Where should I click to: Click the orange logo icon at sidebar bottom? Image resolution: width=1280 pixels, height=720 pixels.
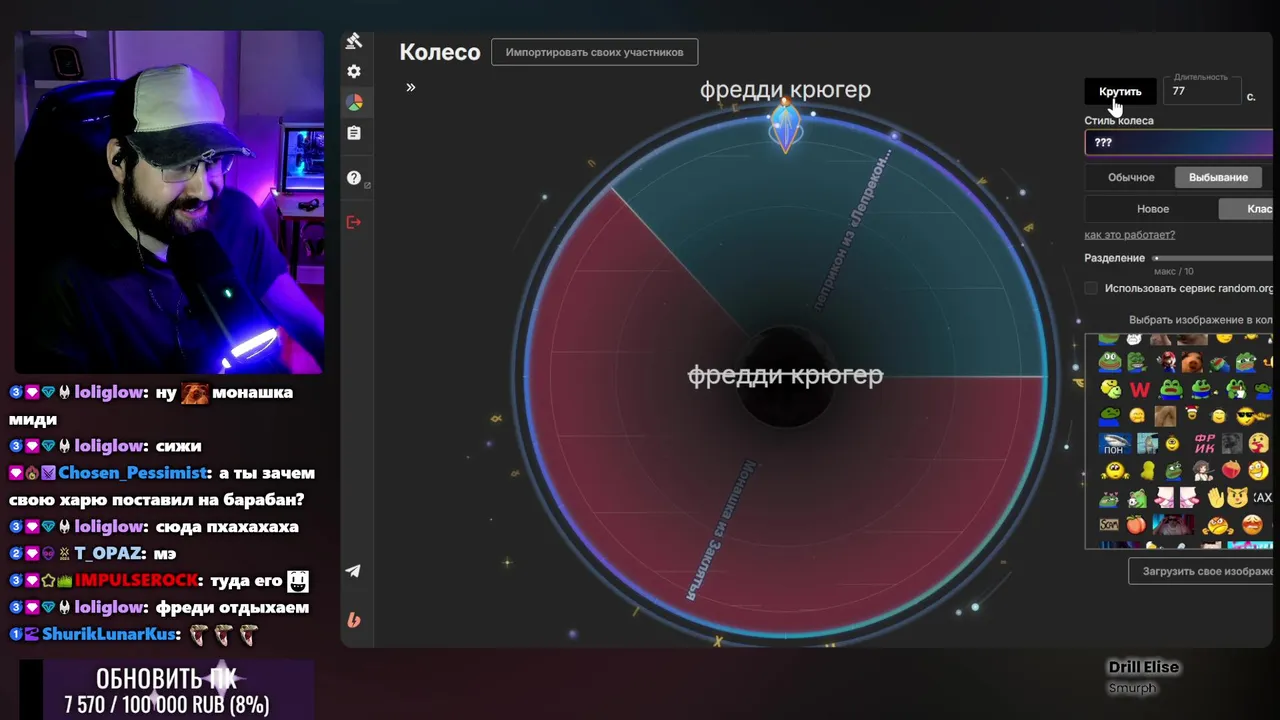coord(354,620)
